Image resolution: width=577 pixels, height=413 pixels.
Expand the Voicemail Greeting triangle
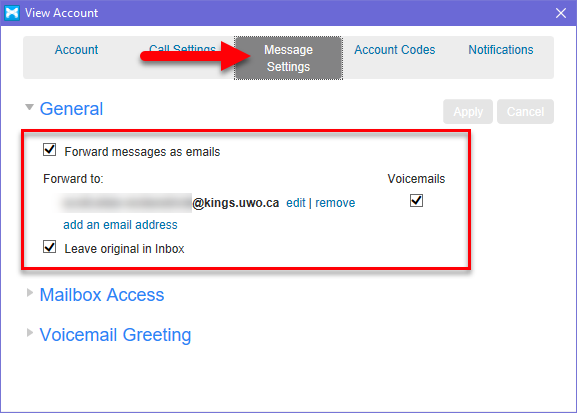coord(30,333)
